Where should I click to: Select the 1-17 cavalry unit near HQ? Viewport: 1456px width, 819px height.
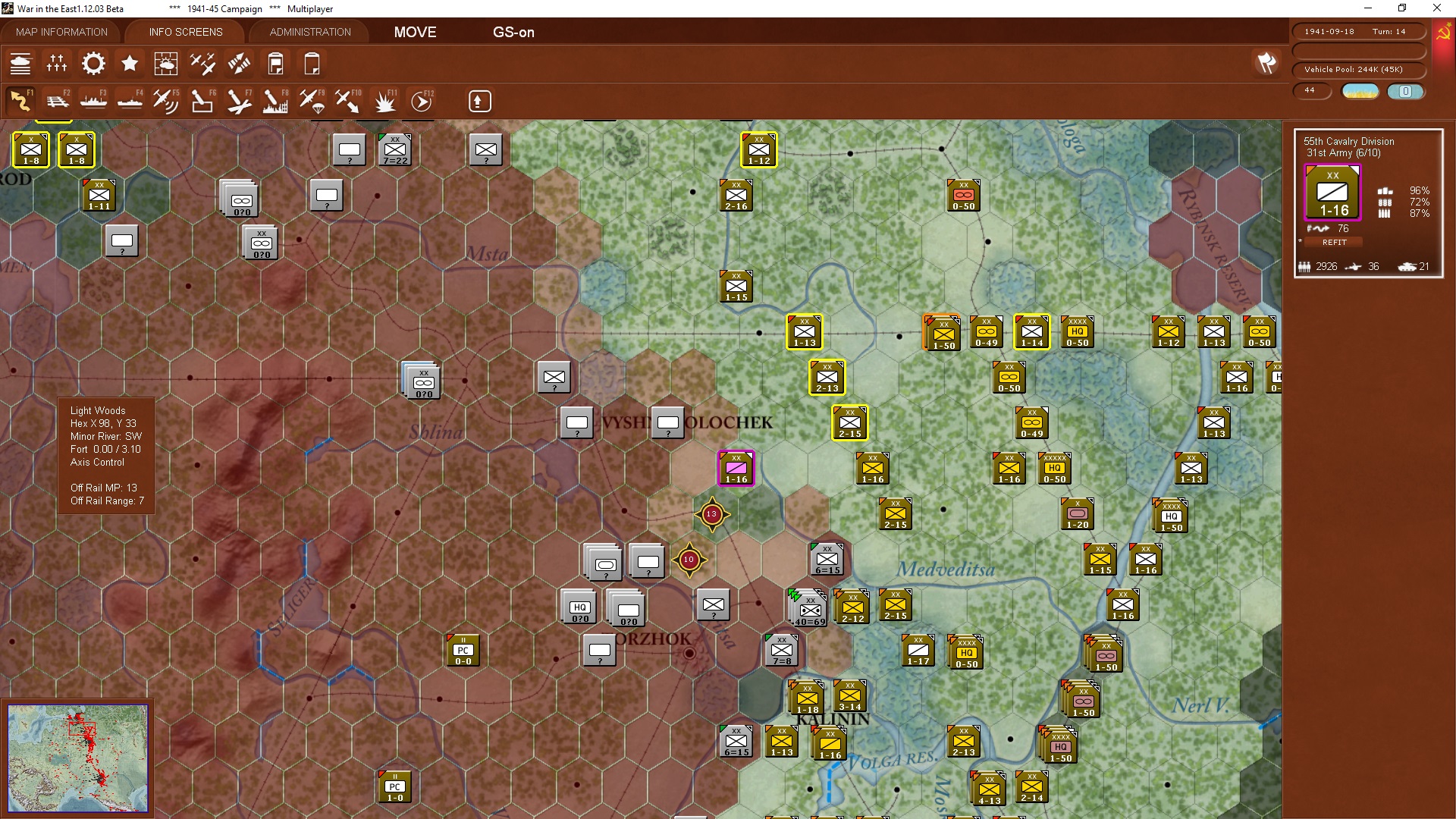point(918,650)
